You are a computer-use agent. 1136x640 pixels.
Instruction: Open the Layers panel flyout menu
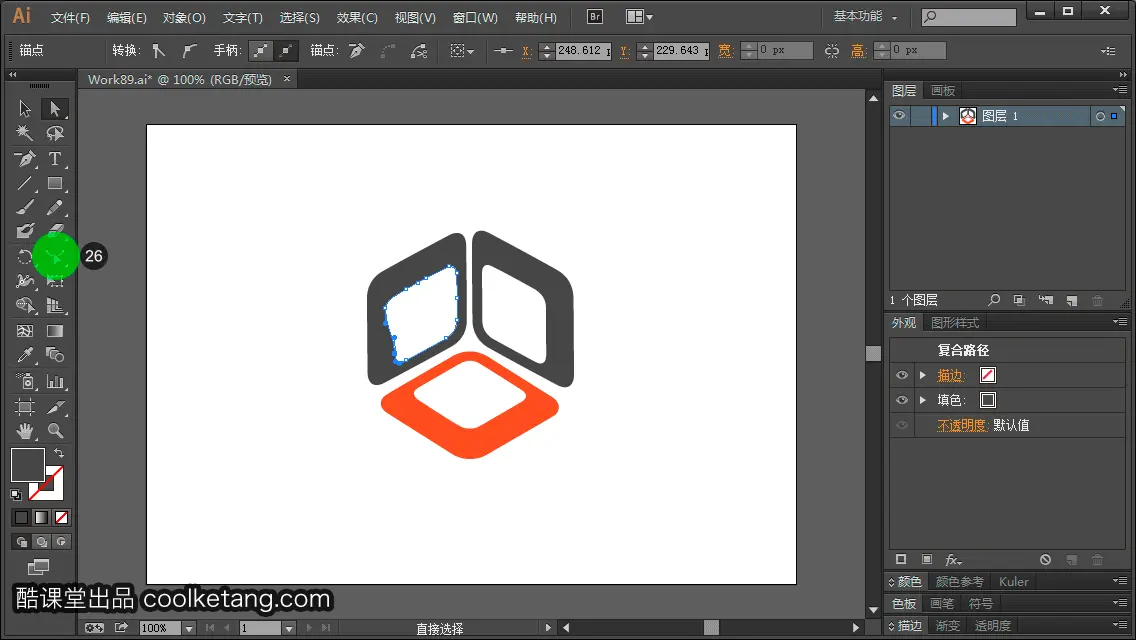(x=1119, y=90)
